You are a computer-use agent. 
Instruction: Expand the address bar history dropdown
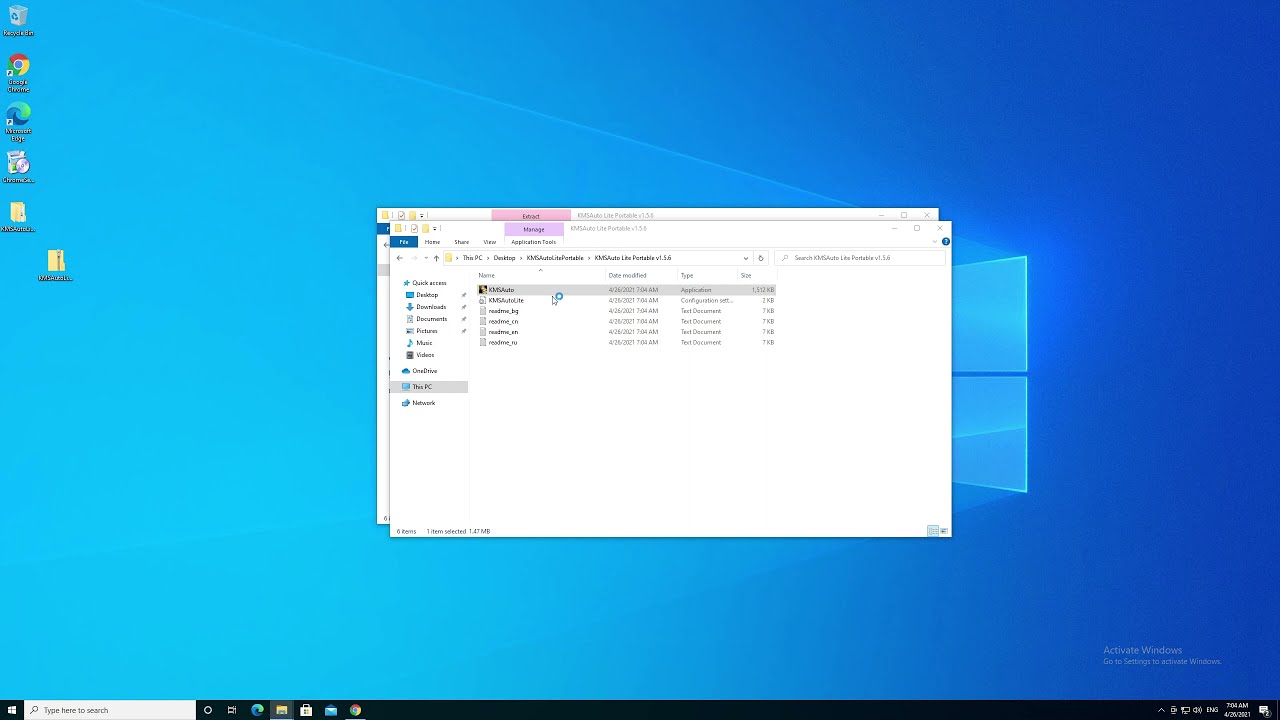(x=745, y=258)
